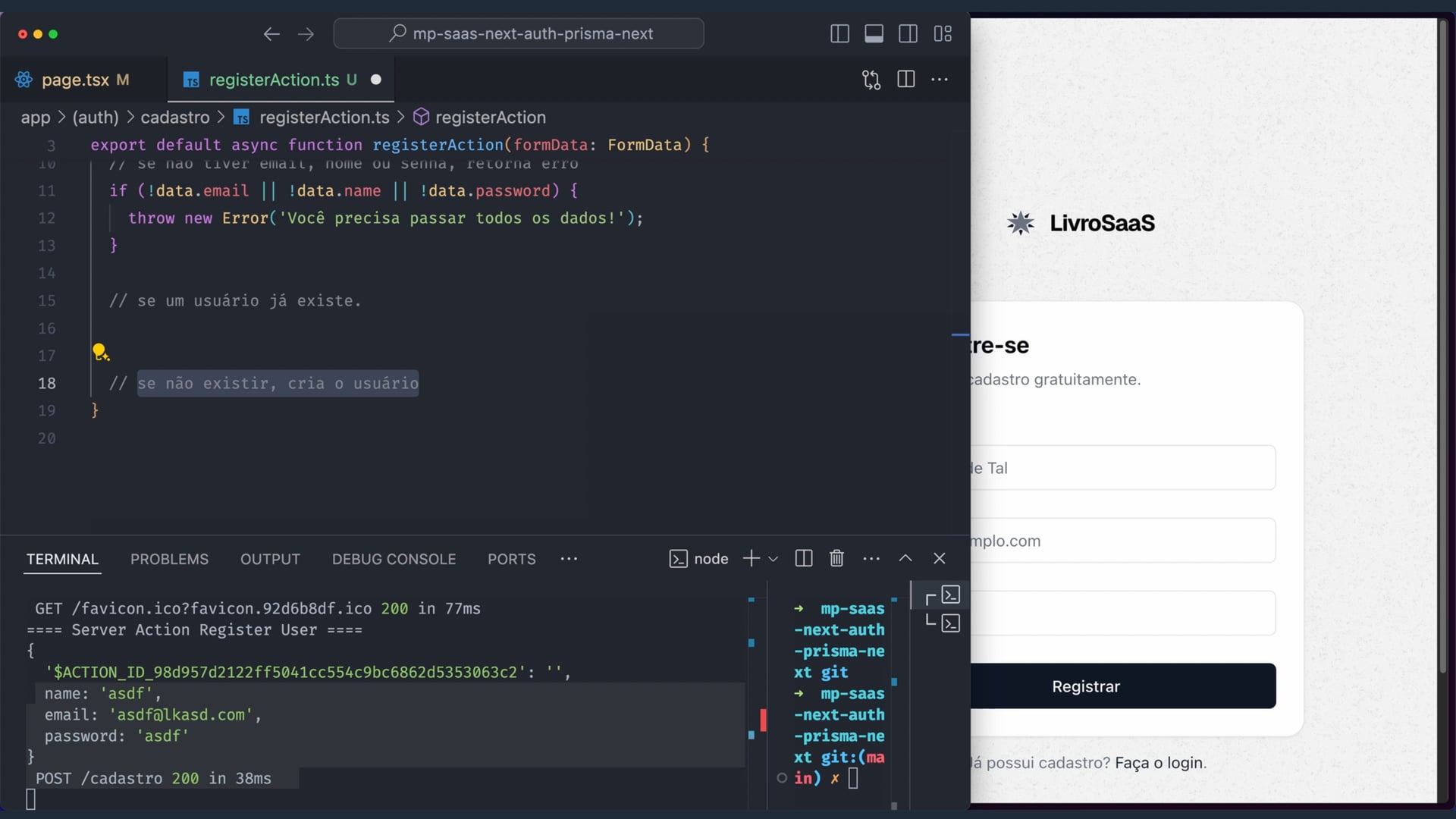
Task: Split the terminal pane
Action: (804, 559)
